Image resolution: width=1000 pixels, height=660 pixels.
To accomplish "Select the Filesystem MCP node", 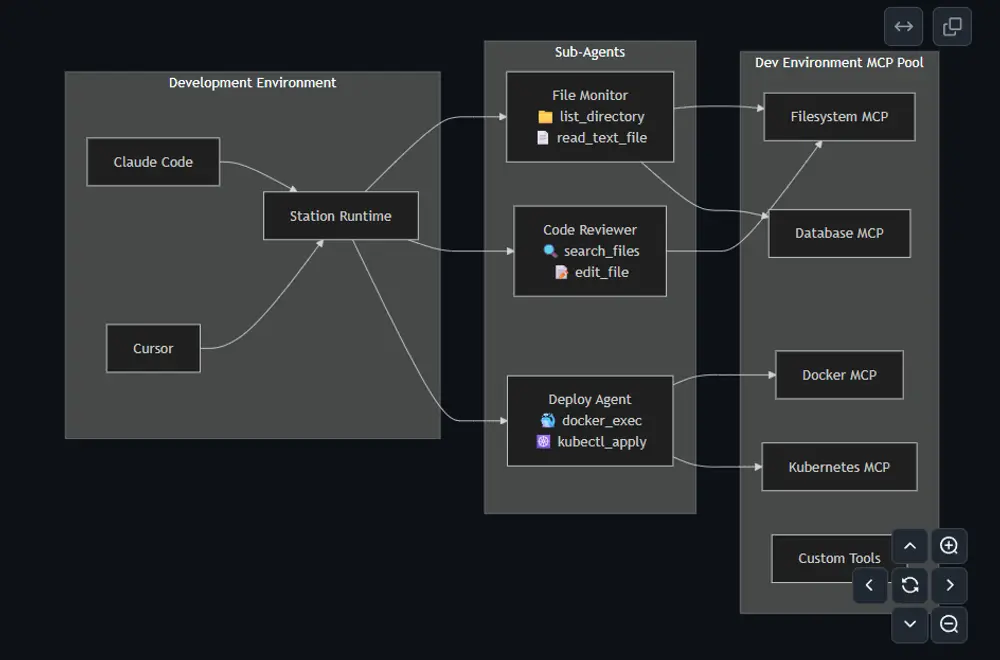I will [839, 116].
